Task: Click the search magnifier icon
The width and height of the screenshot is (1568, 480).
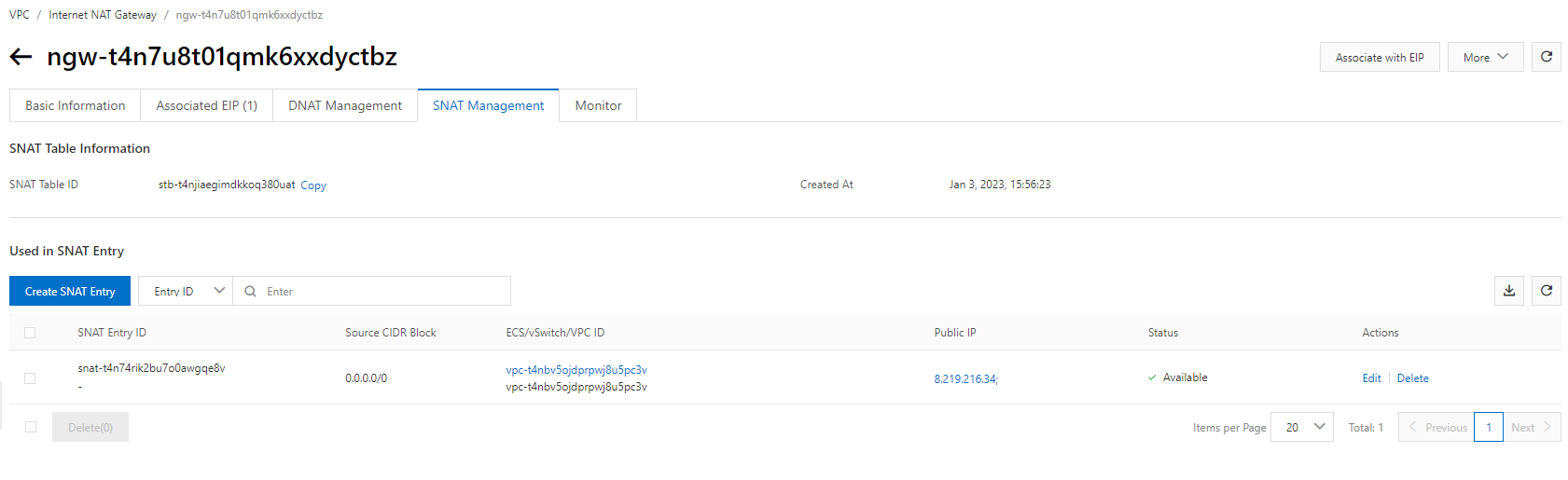Action: (x=250, y=292)
